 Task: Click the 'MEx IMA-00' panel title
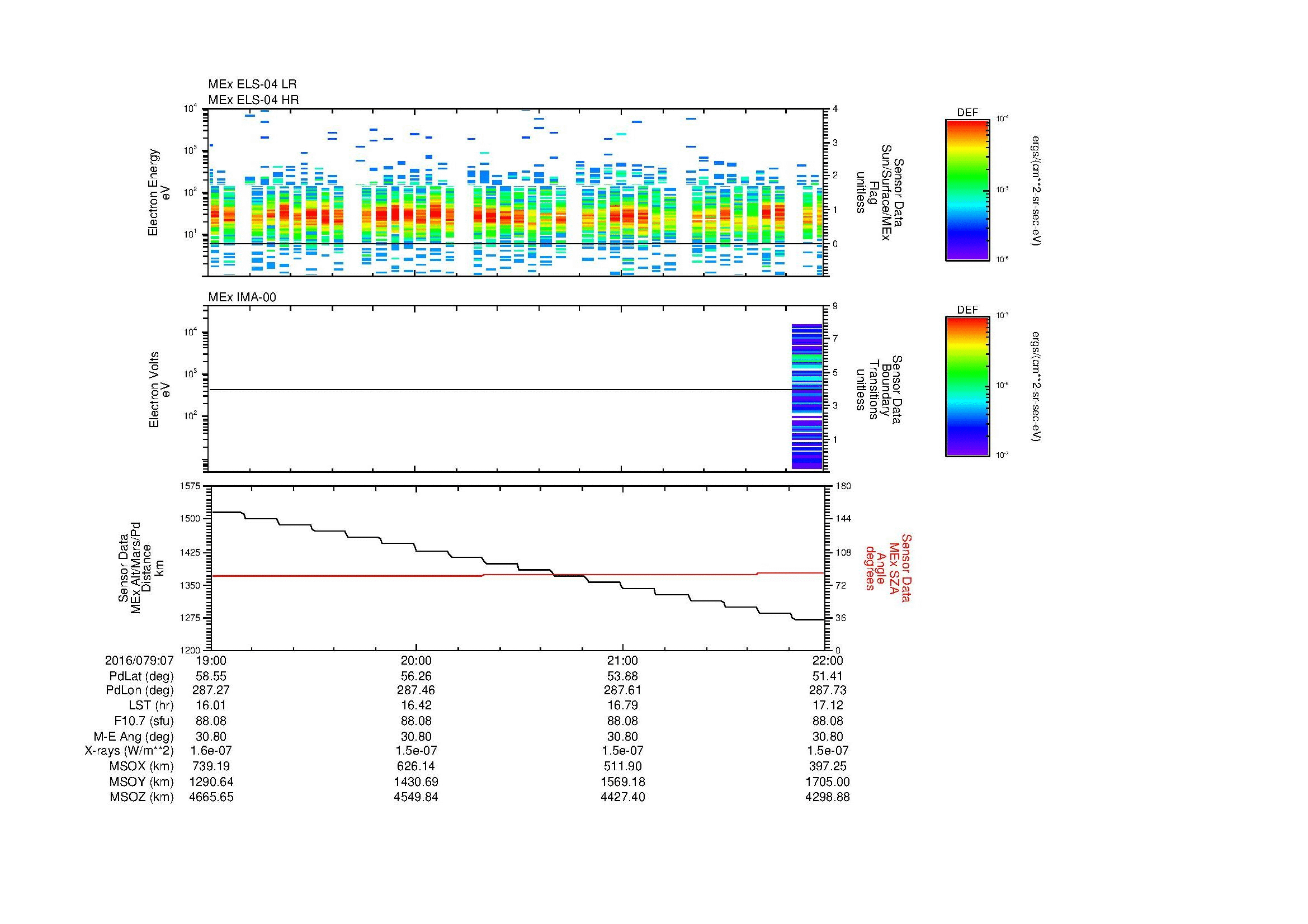click(242, 297)
